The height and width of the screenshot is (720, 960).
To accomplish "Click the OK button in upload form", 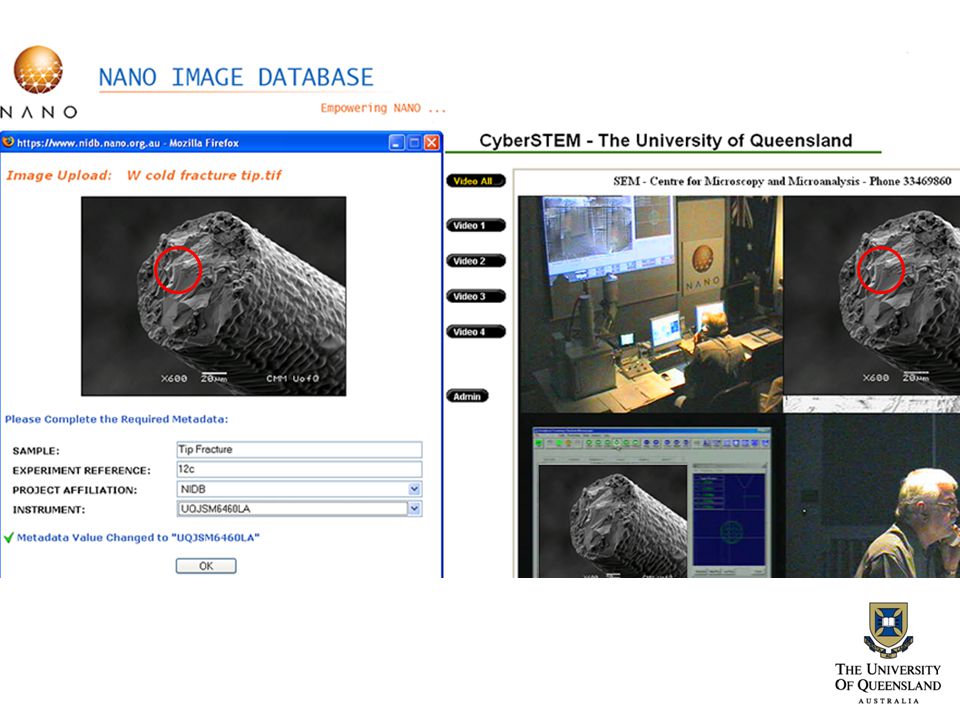I will [206, 566].
